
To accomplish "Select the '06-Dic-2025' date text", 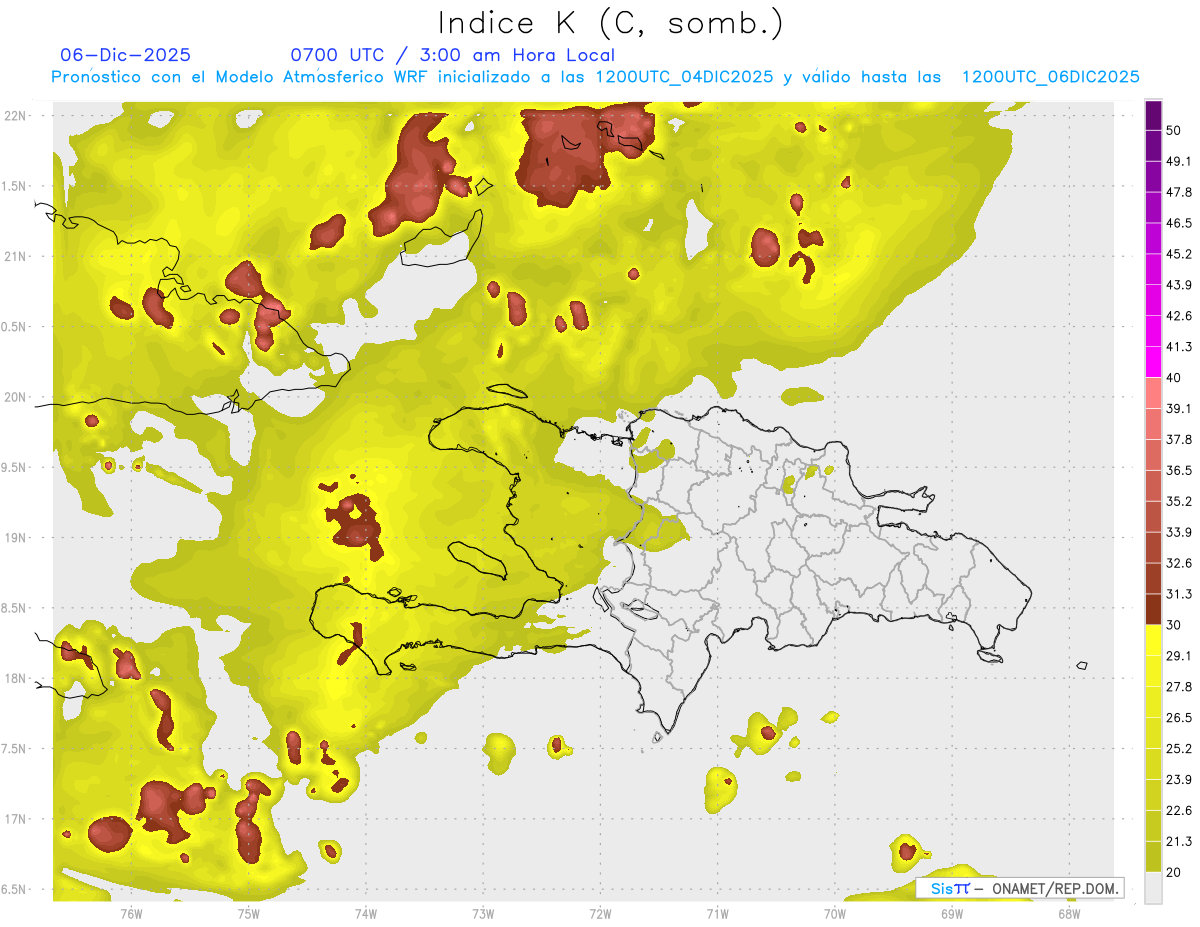I will pos(125,55).
